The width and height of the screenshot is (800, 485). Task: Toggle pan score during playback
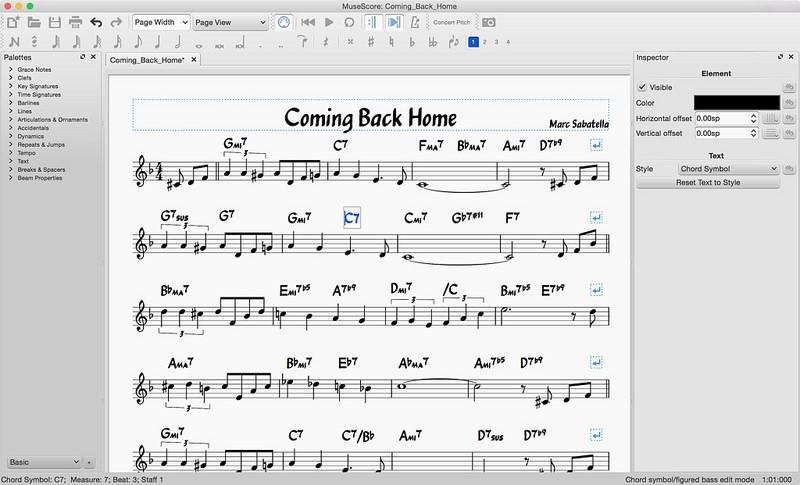393,22
